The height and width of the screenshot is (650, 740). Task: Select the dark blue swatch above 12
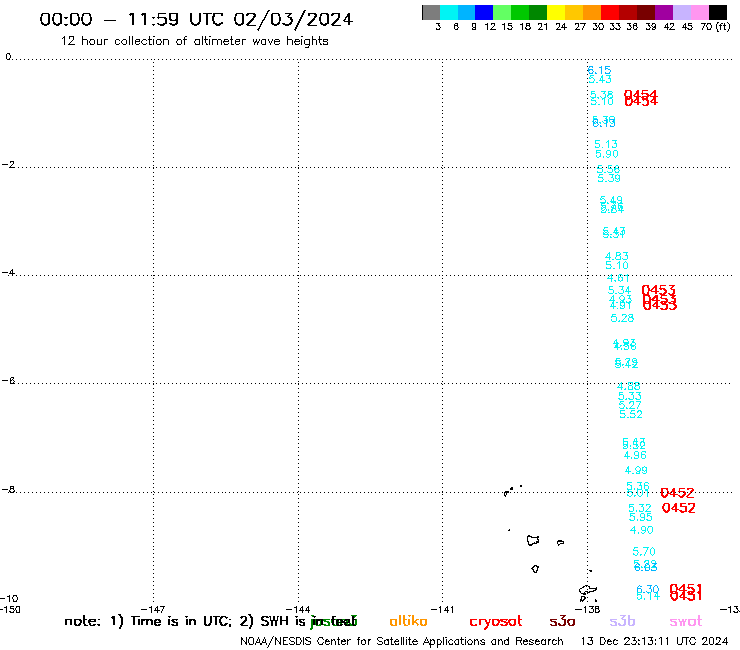pyautogui.click(x=484, y=12)
